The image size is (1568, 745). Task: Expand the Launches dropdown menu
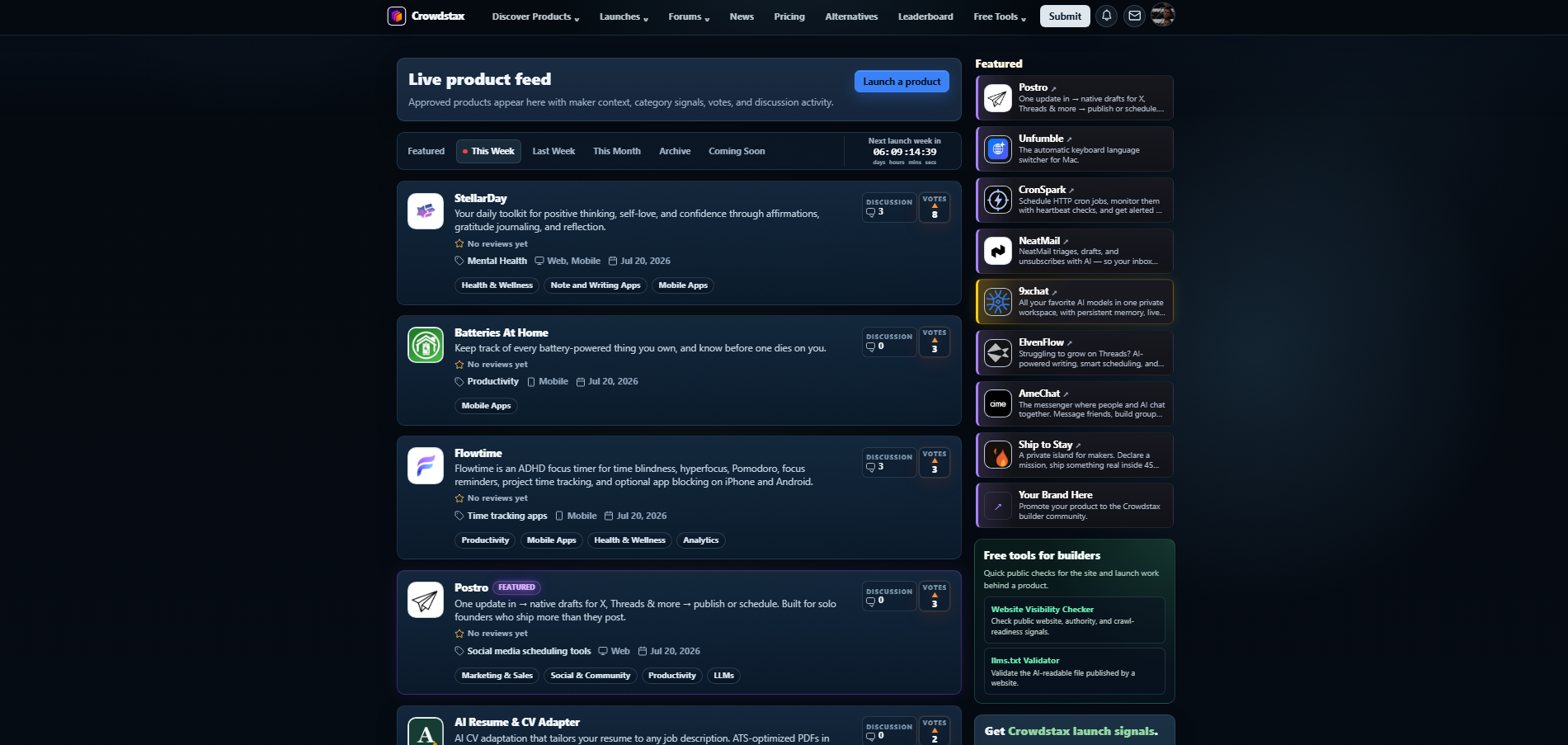coord(624,17)
